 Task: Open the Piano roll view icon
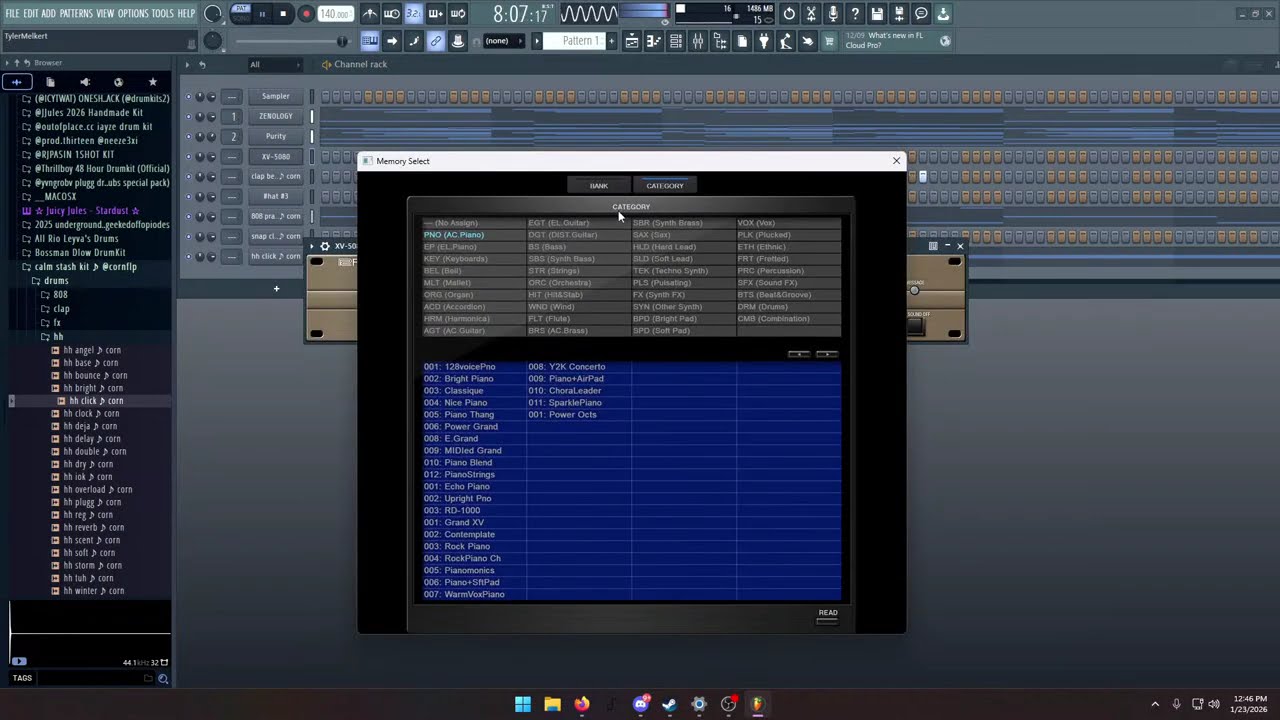[x=654, y=41]
